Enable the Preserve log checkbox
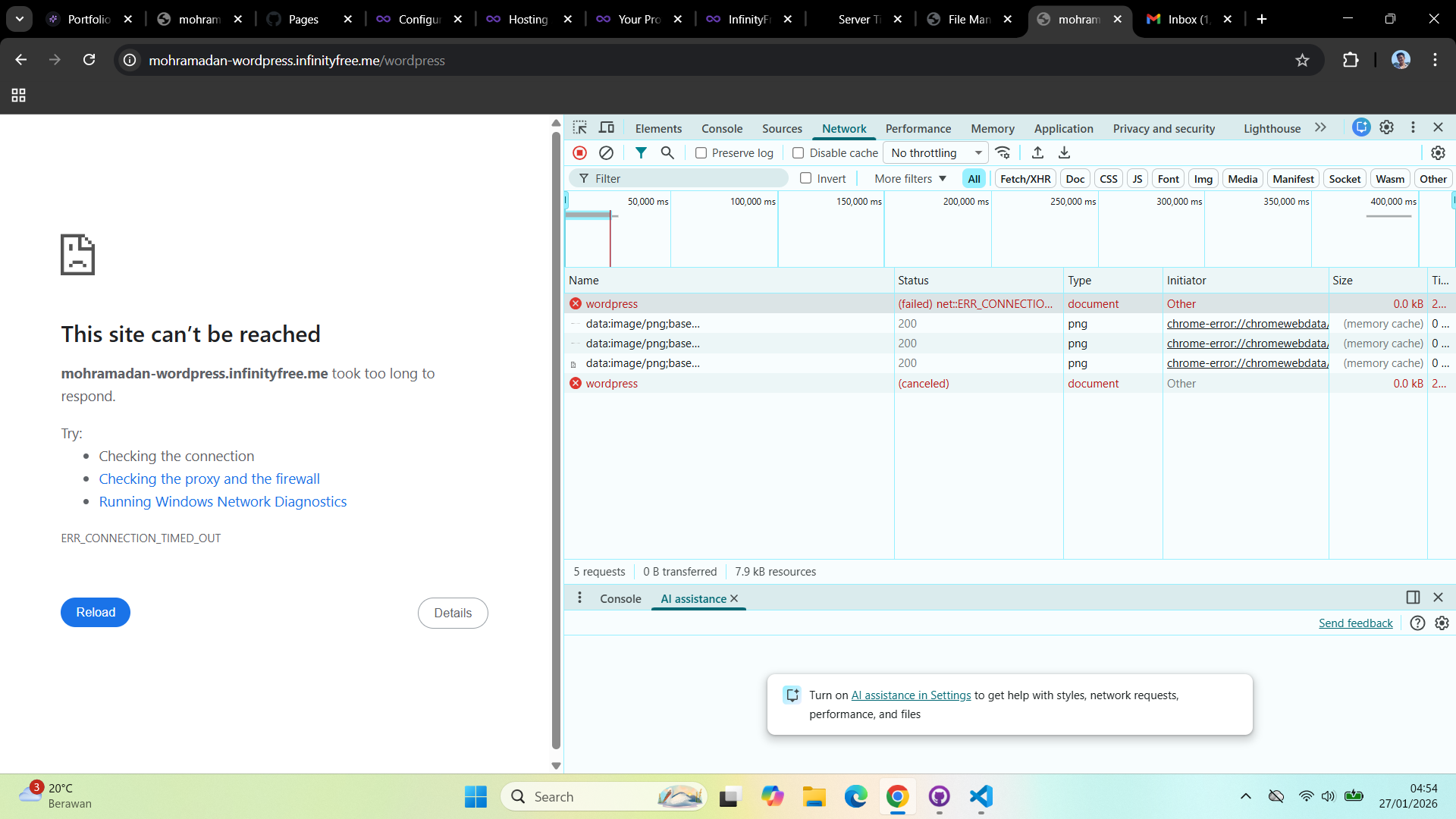1456x819 pixels. [x=701, y=152]
